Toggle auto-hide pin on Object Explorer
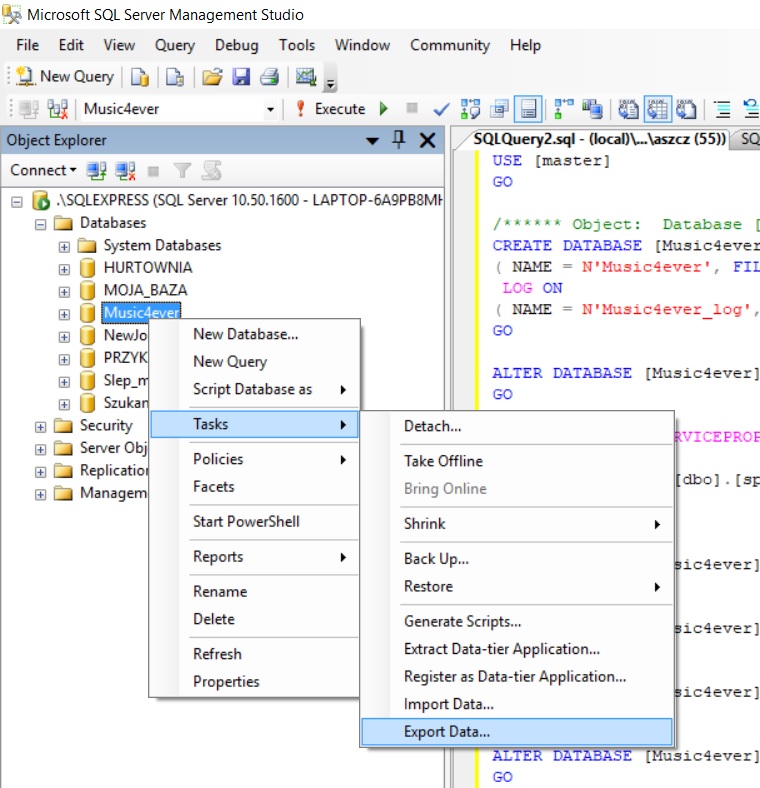The image size is (760, 788). tap(399, 140)
